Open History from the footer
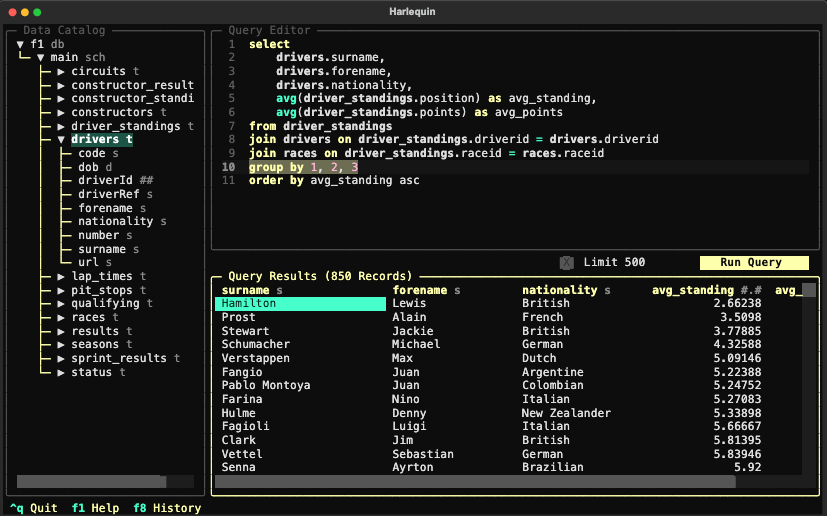This screenshot has width=827, height=516. (x=167, y=508)
